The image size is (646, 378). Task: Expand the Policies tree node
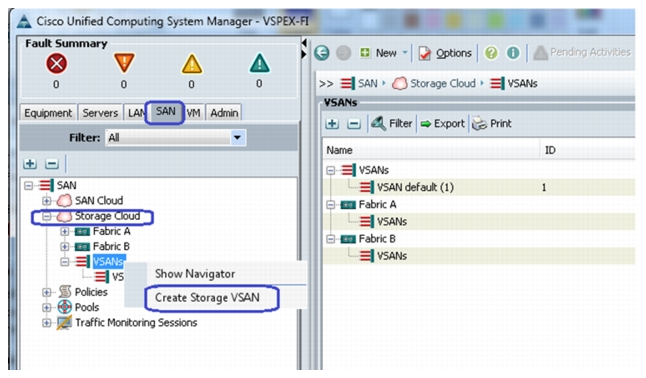coord(47,292)
